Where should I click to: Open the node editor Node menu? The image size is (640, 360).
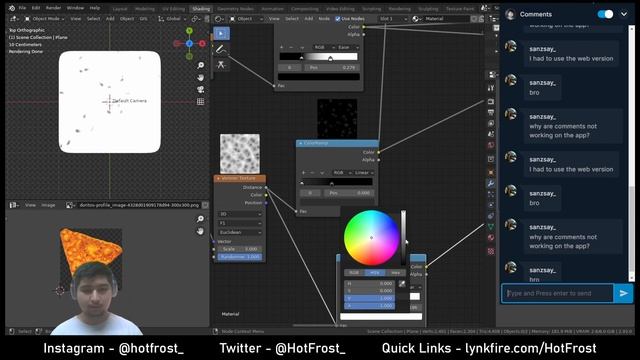[324, 19]
